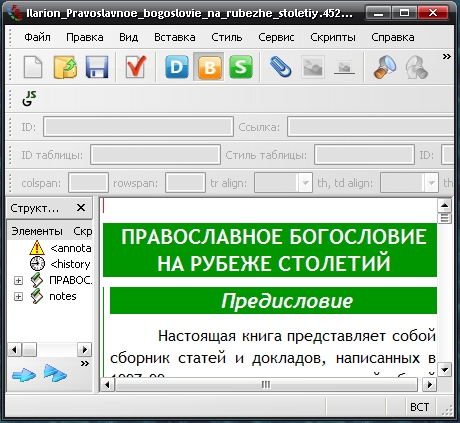Click the paperclip attach icon

[x=280, y=67]
